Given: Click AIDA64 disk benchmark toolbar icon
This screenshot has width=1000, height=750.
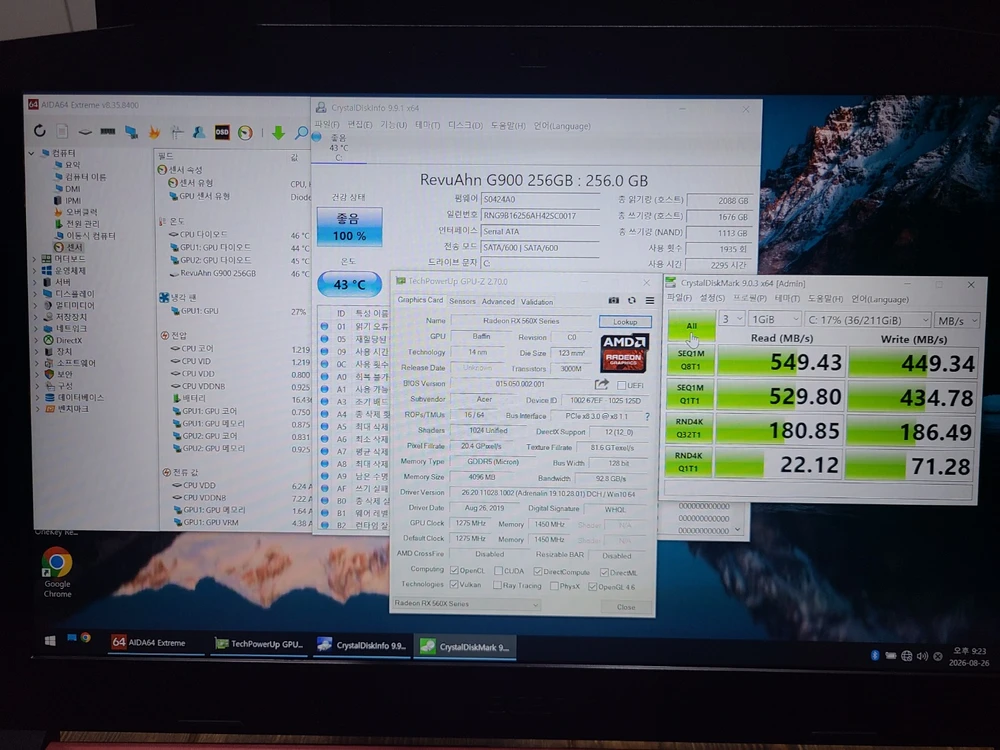Looking at the screenshot, I should point(85,131).
